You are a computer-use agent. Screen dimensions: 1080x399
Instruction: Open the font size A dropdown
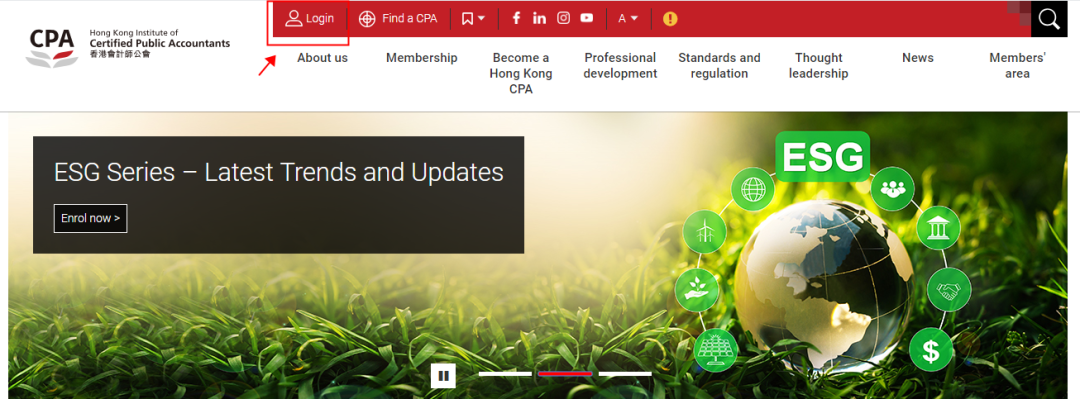pyautogui.click(x=628, y=19)
